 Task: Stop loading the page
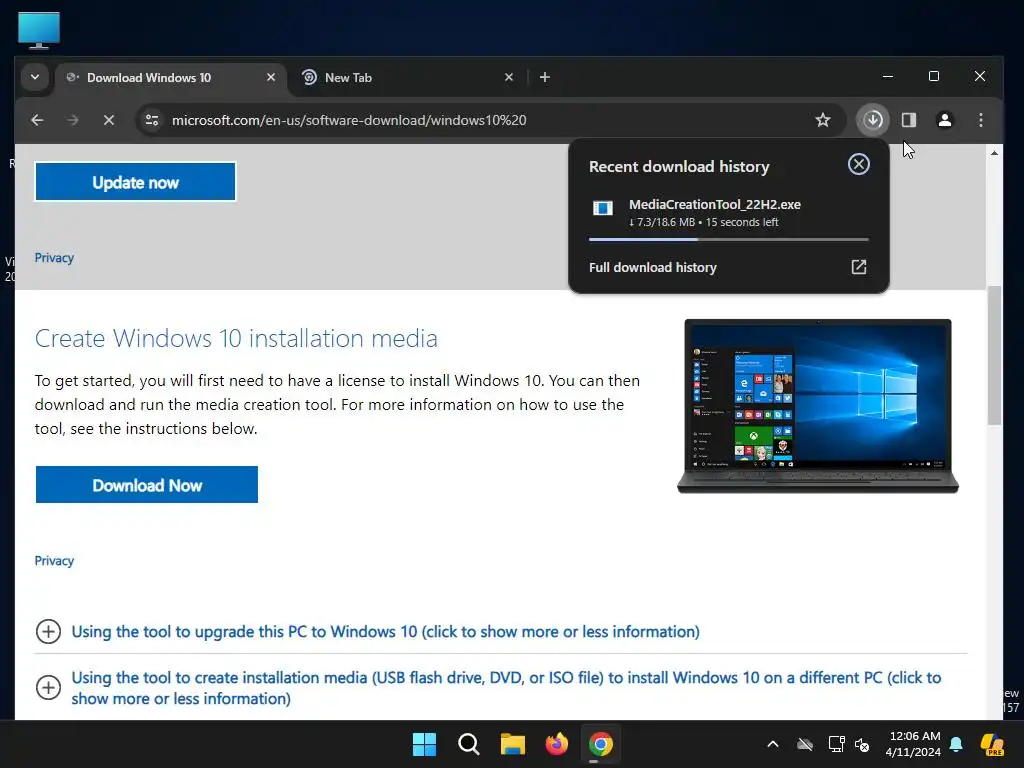pos(109,120)
